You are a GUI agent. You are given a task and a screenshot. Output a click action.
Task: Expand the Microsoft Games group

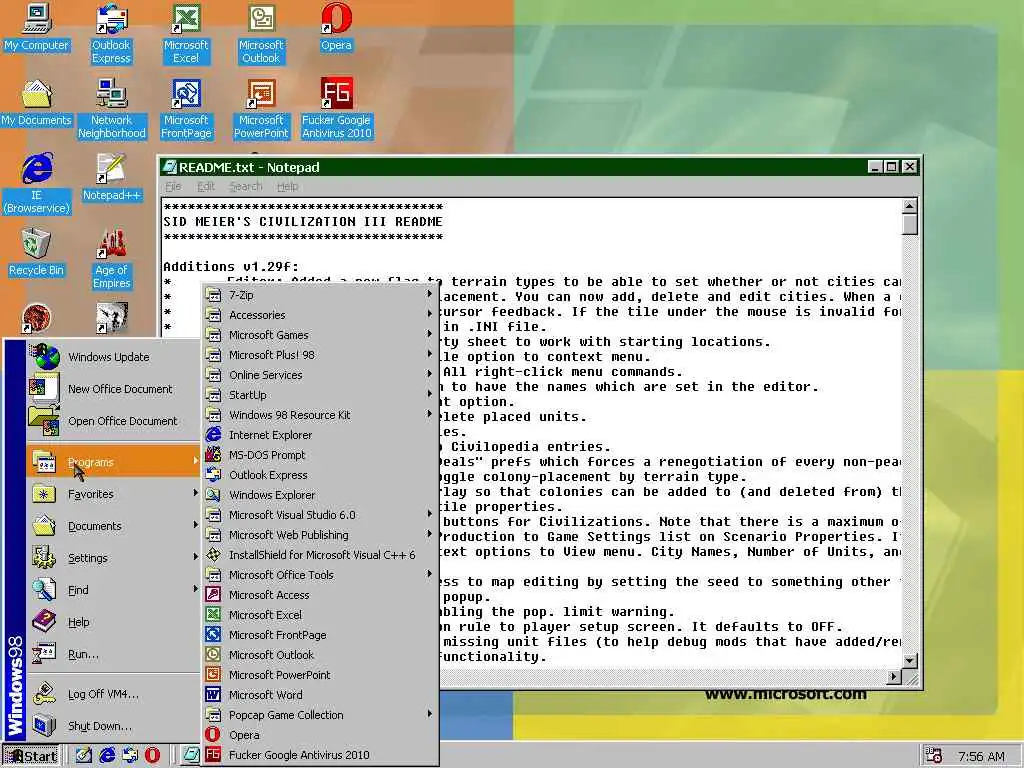coord(319,335)
